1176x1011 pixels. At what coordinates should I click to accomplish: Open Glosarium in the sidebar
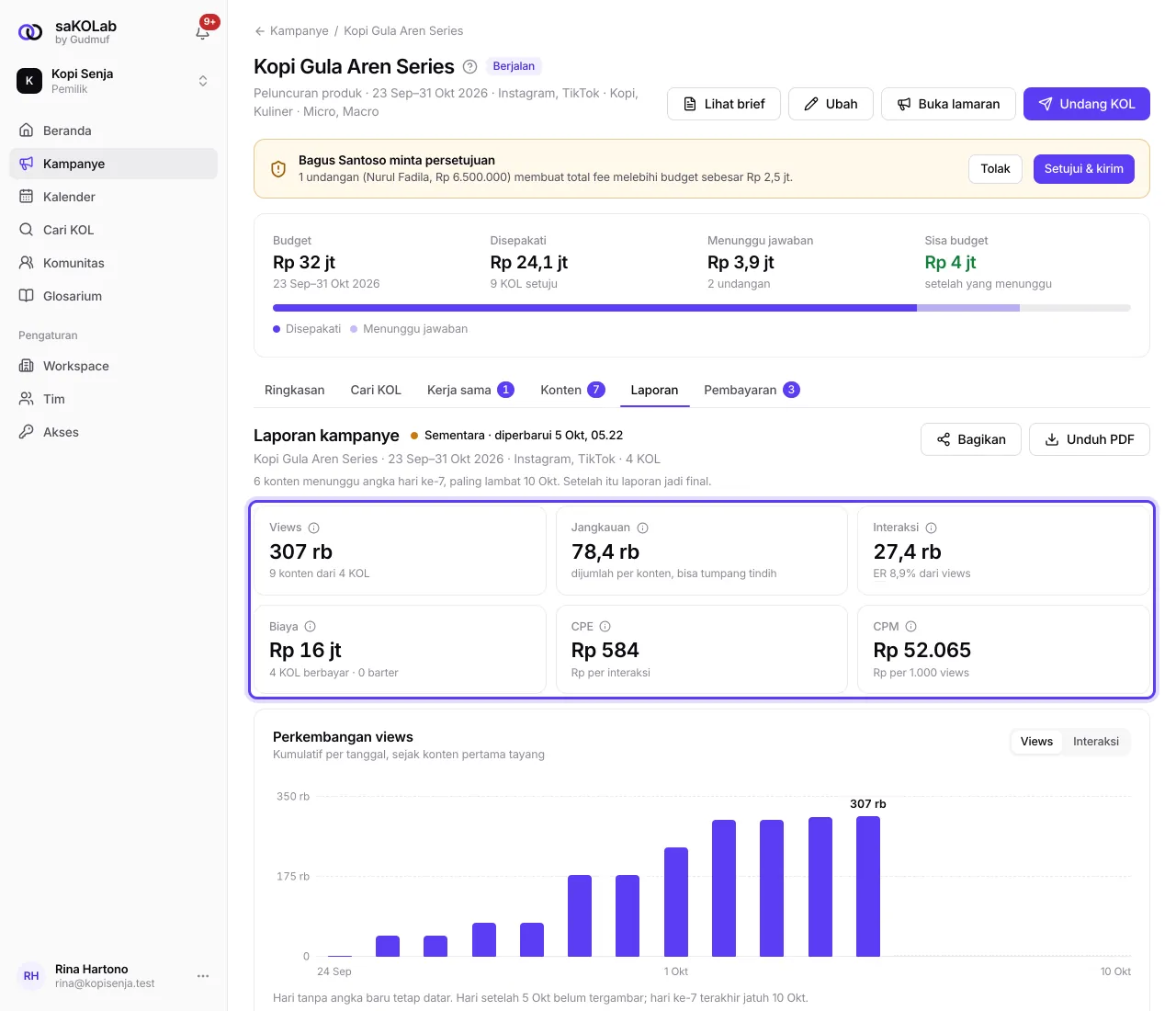tap(113, 296)
